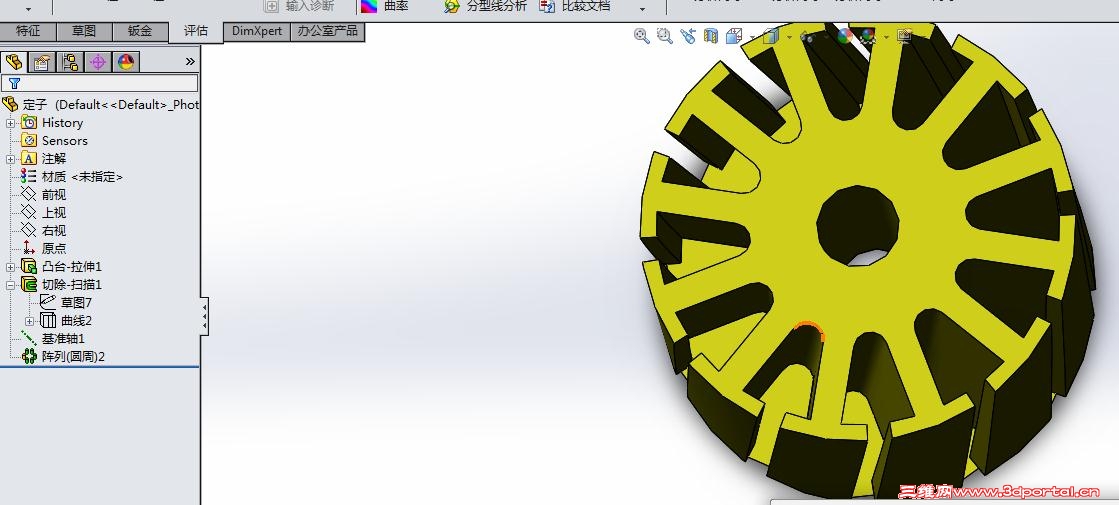Click the panel collapse handle on tree edge
The width and height of the screenshot is (1119, 505).
pyautogui.click(x=205, y=317)
